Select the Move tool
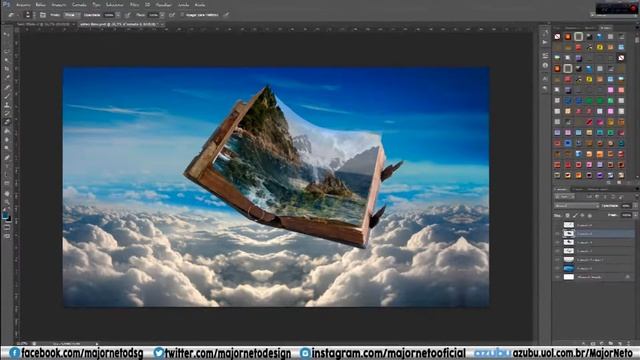This screenshot has width=640, height=360. [x=7, y=34]
